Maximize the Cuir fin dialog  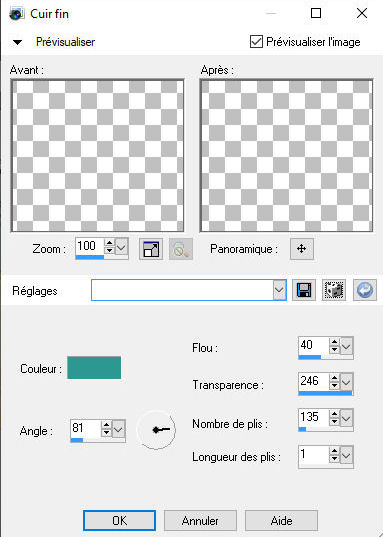tap(316, 13)
